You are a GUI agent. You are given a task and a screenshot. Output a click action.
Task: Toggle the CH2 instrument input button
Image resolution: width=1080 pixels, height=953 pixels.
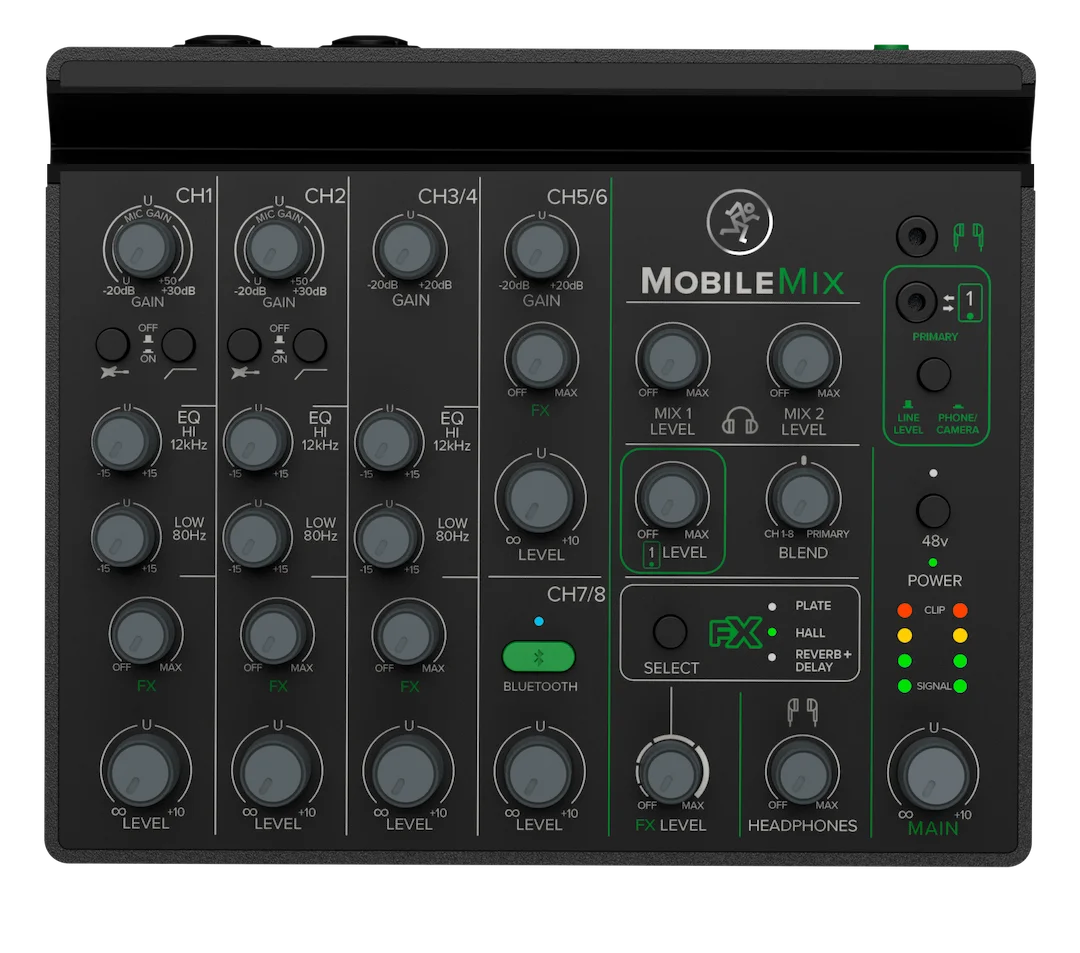(244, 344)
